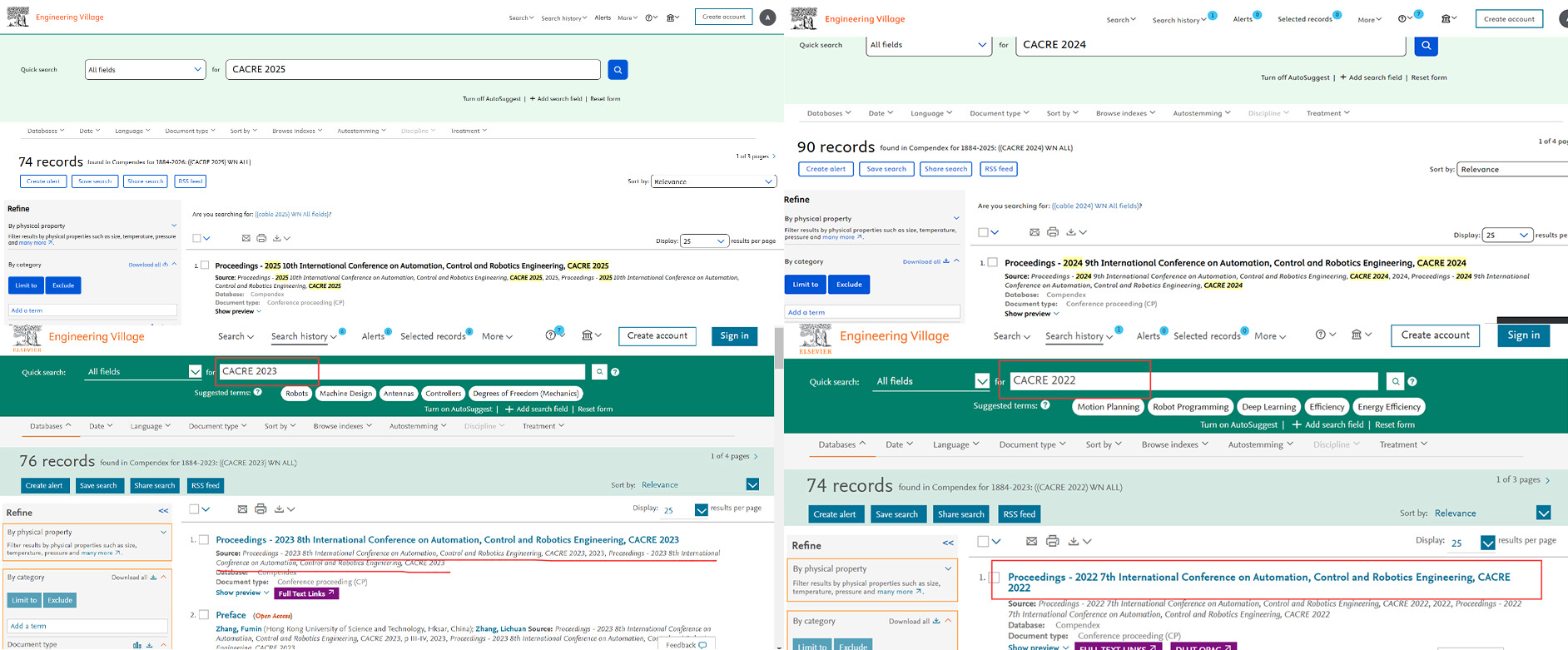This screenshot has width=1568, height=650.
Task: Click the email icon in CACRE 2023 results
Action: click(242, 509)
